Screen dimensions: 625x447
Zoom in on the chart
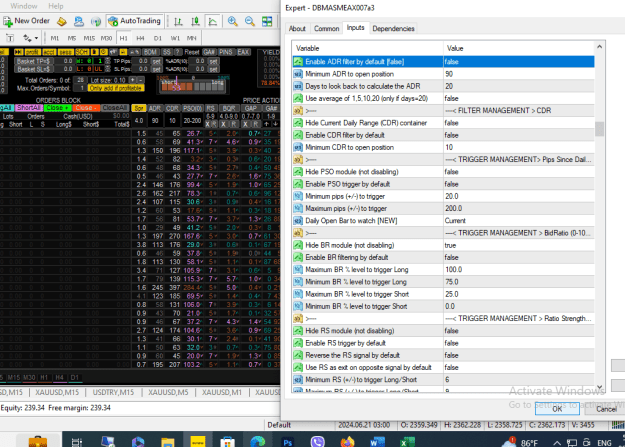click(232, 22)
